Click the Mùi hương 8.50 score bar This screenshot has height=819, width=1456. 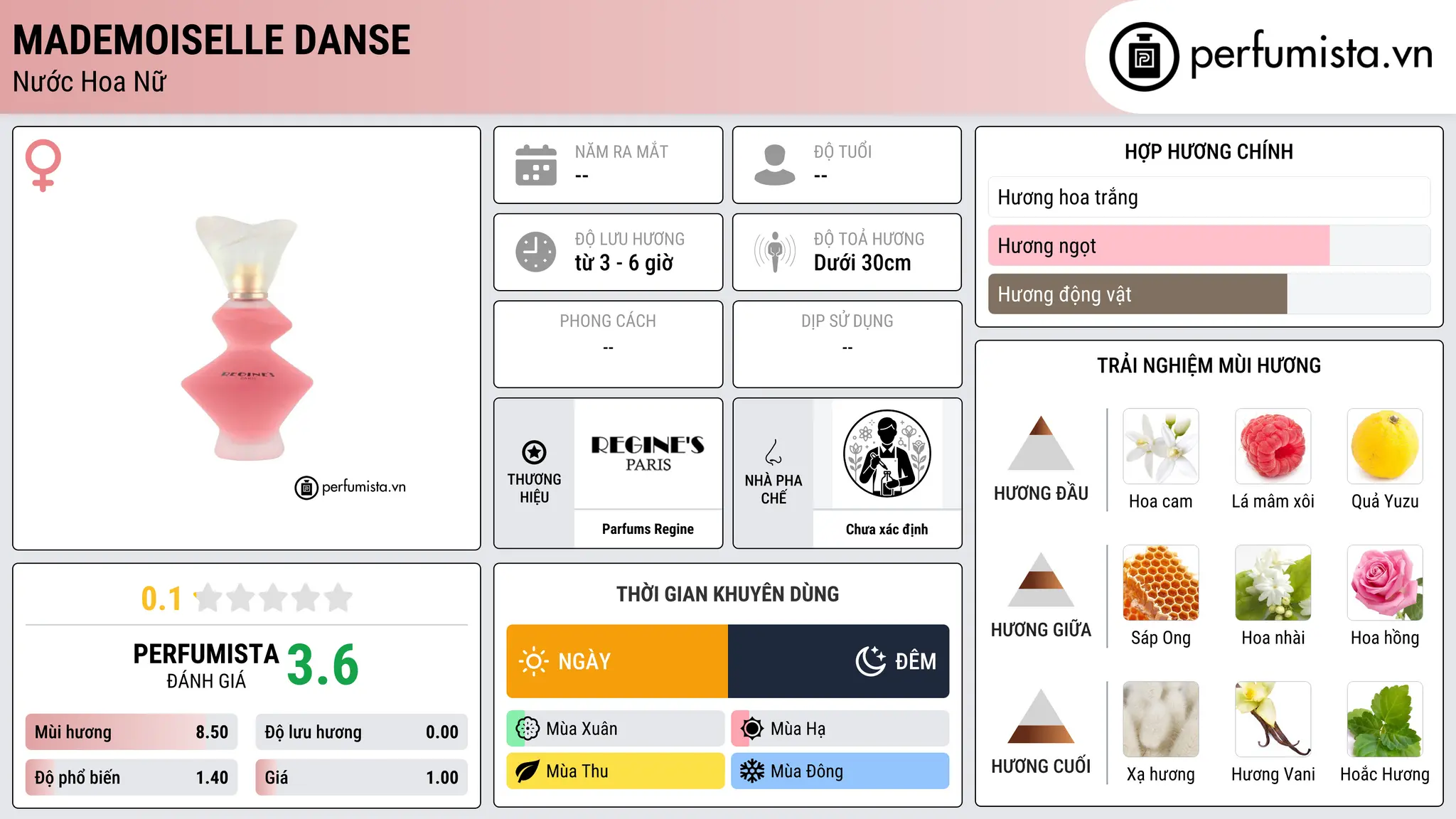tap(132, 732)
